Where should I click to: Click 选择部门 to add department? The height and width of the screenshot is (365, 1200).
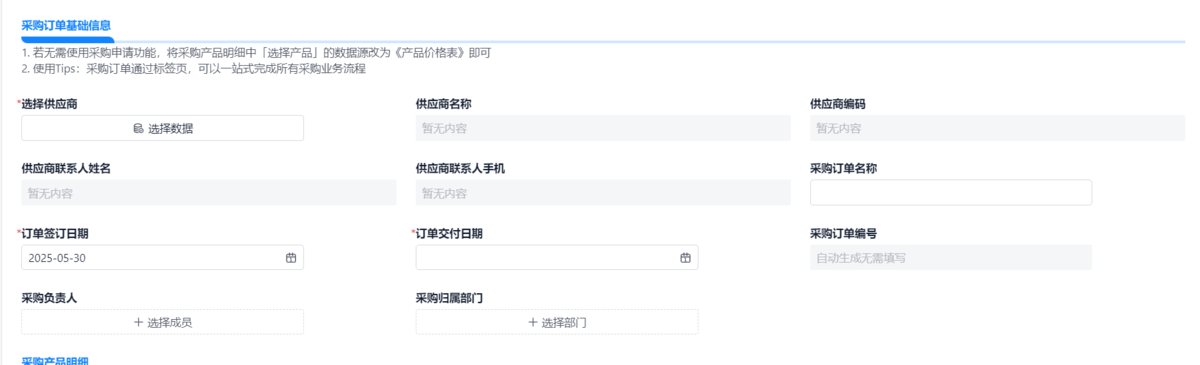click(x=557, y=322)
